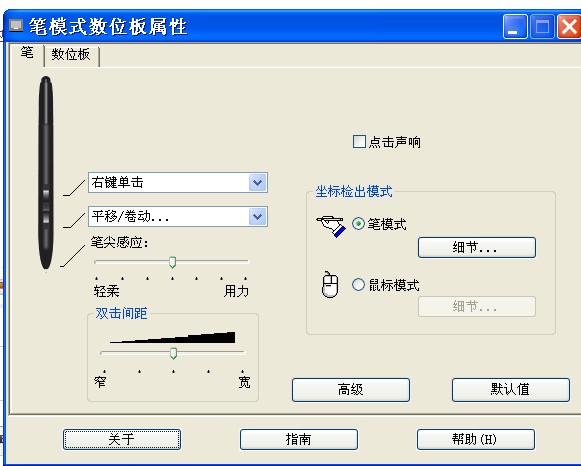Screen dimensions: 581x466
Task: Open the 指南 button
Action: (299, 439)
